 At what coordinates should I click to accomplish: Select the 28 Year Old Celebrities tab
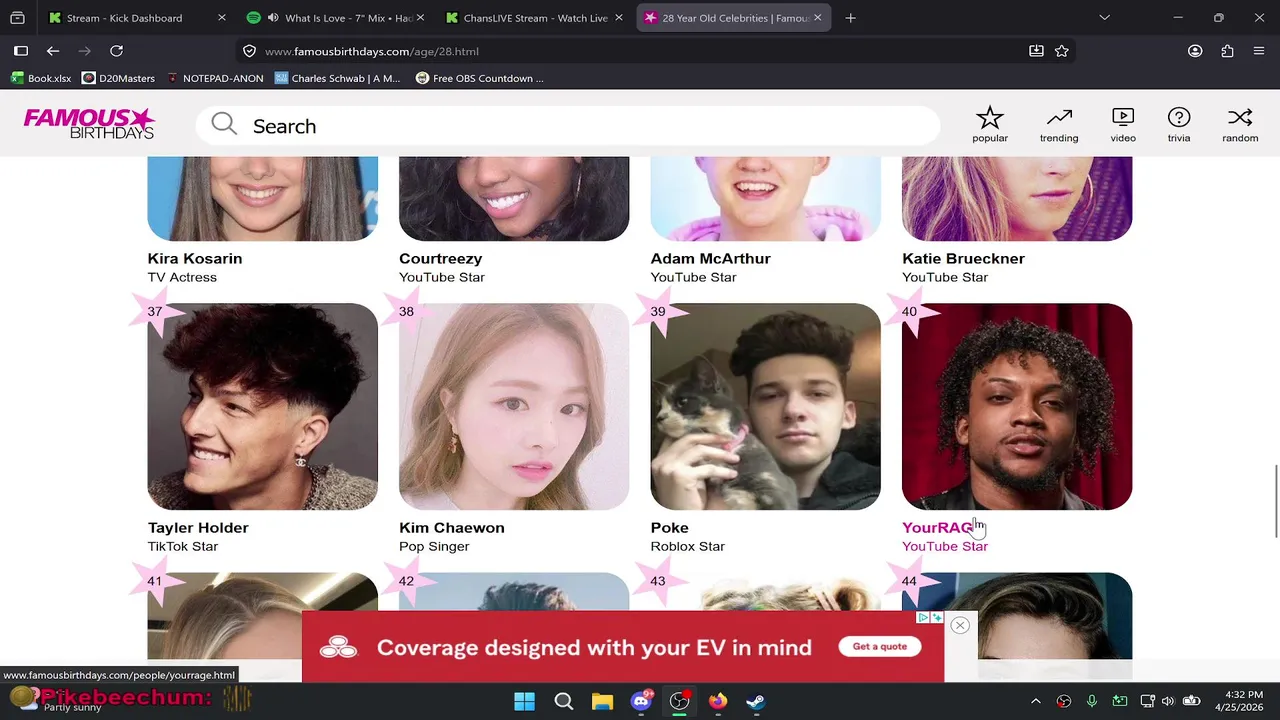click(x=735, y=18)
